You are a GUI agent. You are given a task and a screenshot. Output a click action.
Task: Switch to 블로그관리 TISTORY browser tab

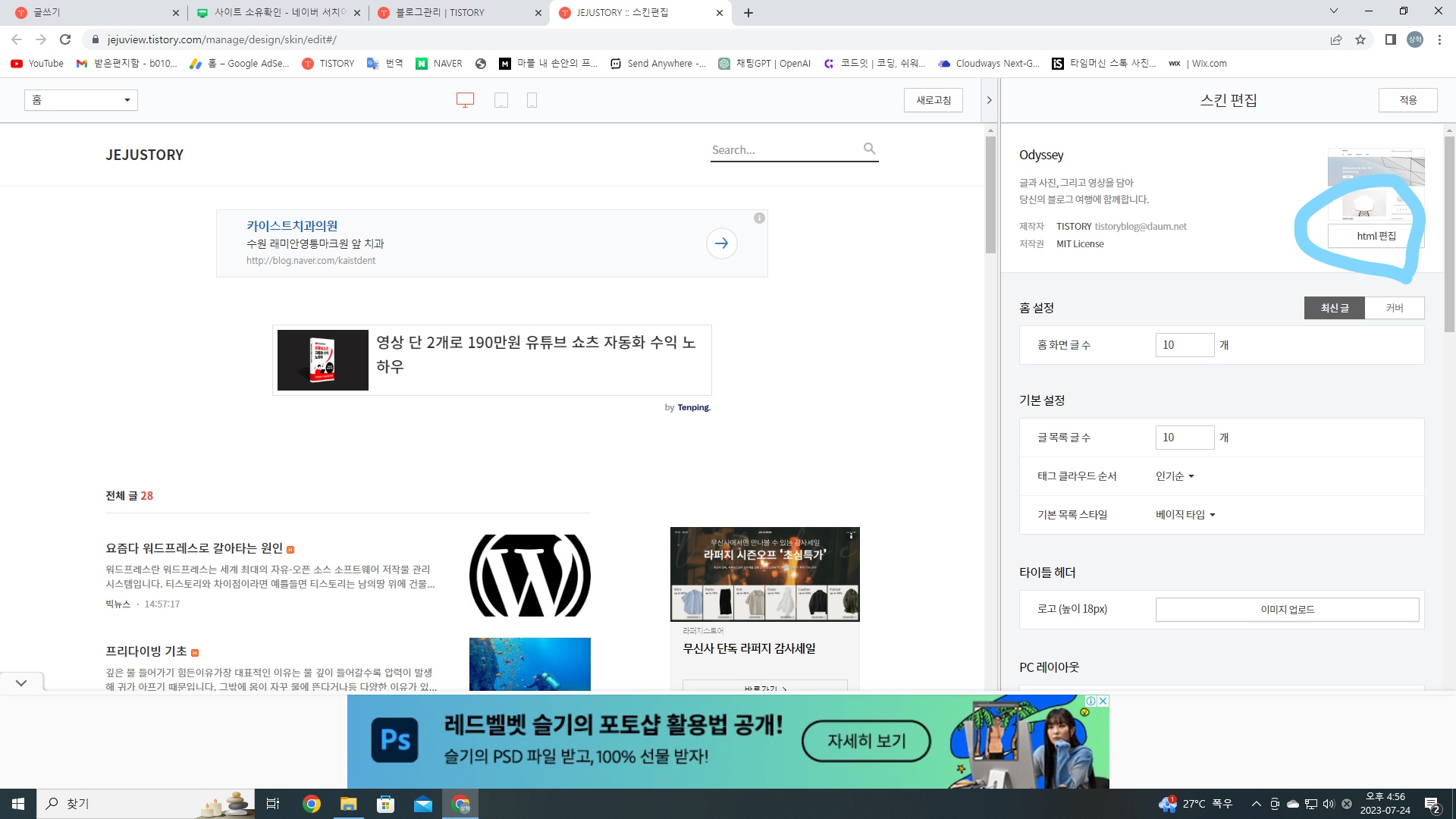pyautogui.click(x=440, y=12)
